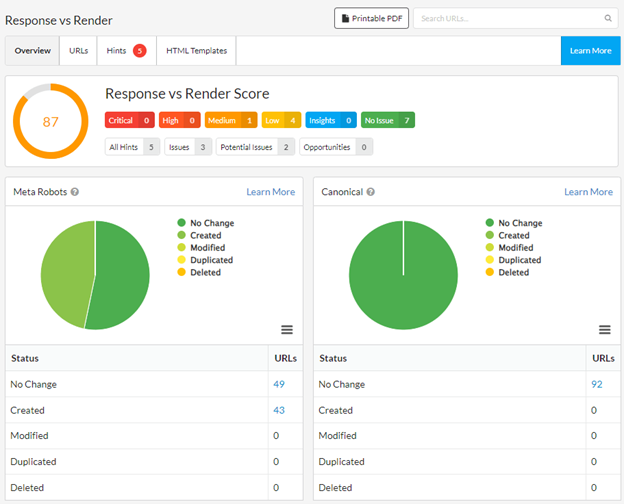This screenshot has height=504, width=624.
Task: Filter by Critical severity badge
Action: click(x=130, y=120)
